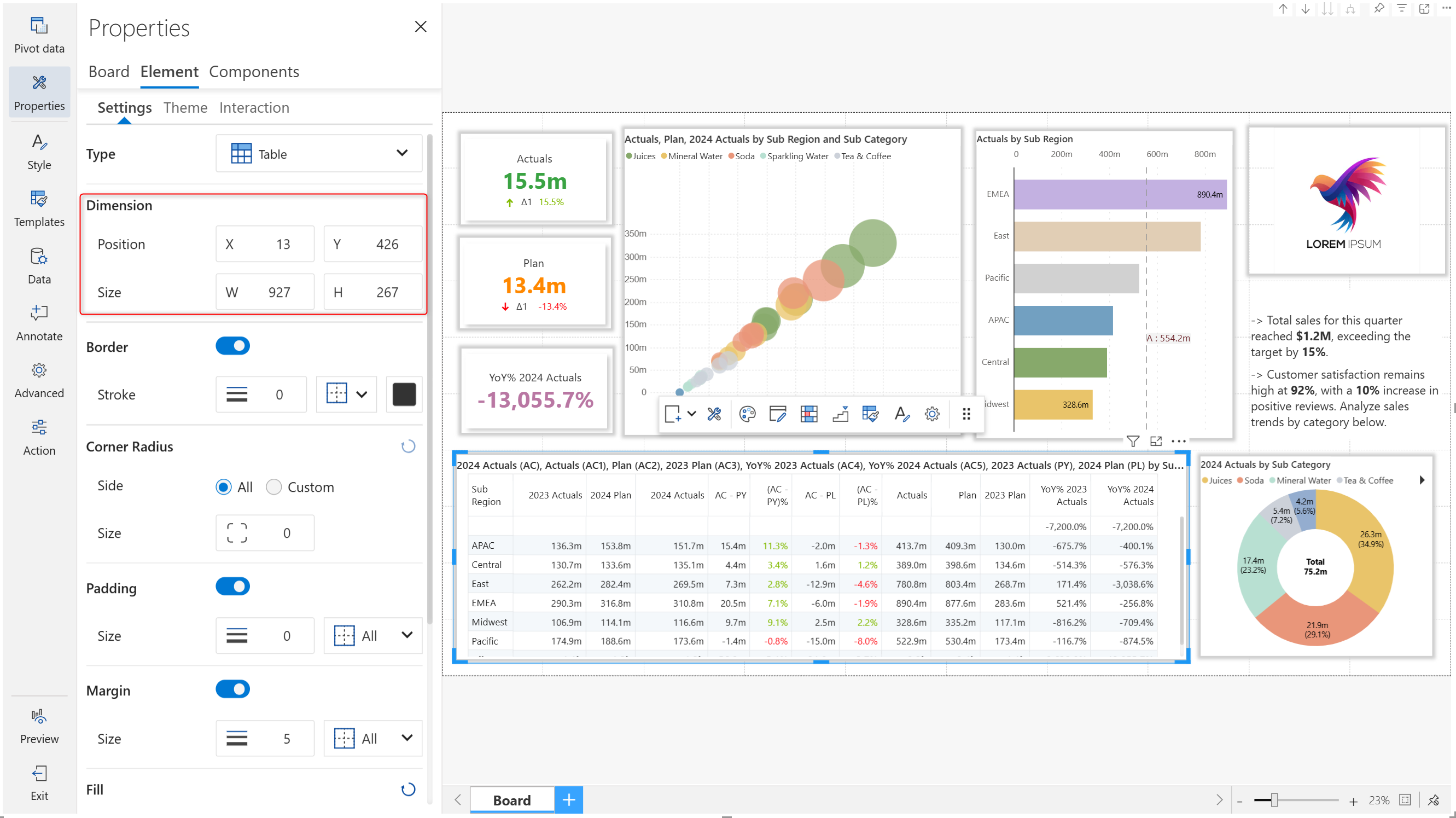1456x818 pixels.
Task: Add a new board with plus button
Action: tap(569, 799)
